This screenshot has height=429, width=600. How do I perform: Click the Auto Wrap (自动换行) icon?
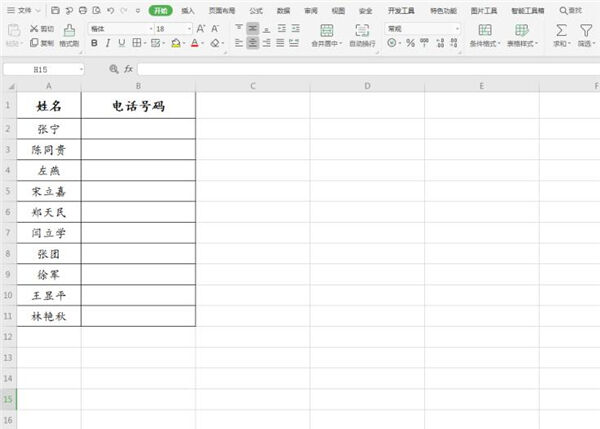pyautogui.click(x=362, y=30)
